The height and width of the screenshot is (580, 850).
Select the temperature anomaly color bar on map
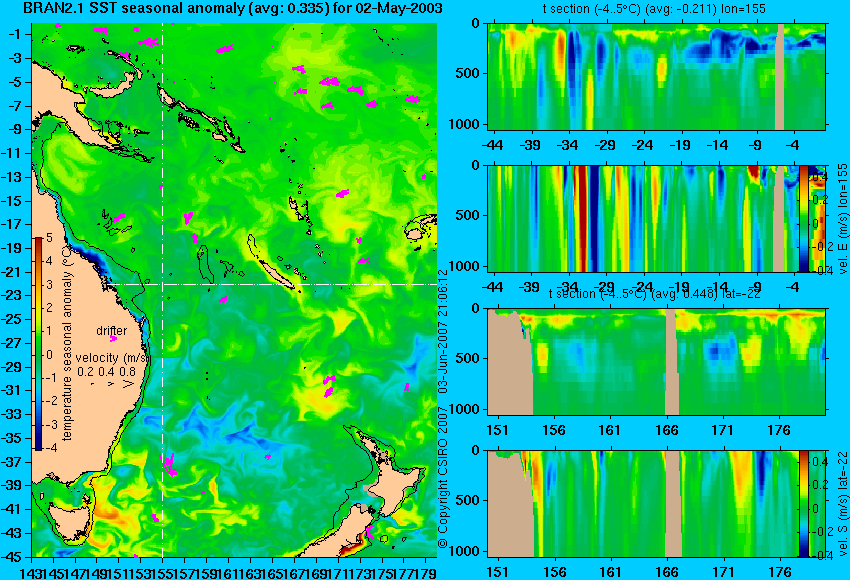(38, 344)
